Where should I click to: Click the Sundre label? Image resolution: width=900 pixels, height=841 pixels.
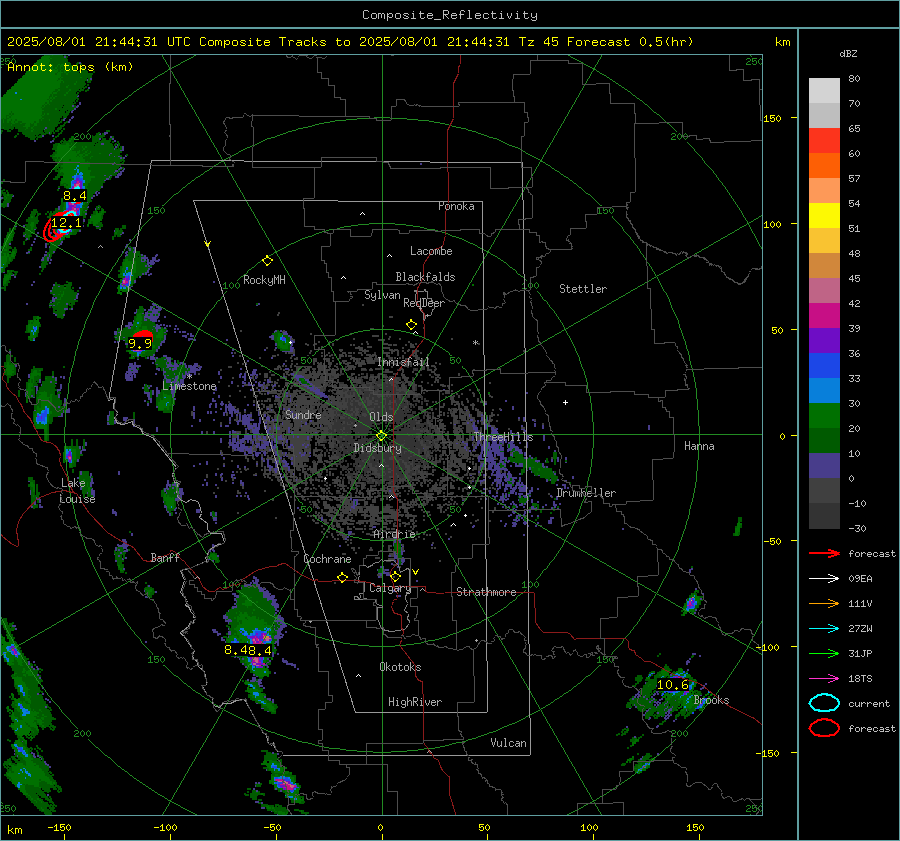(x=303, y=415)
